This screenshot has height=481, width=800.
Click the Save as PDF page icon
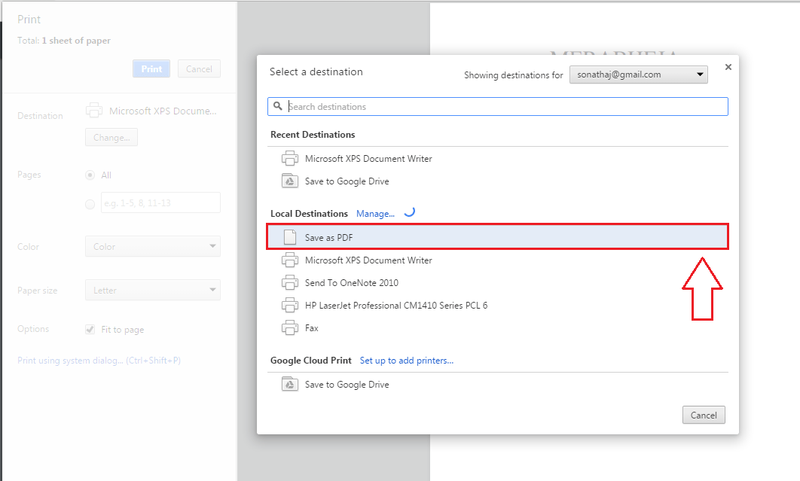point(290,237)
